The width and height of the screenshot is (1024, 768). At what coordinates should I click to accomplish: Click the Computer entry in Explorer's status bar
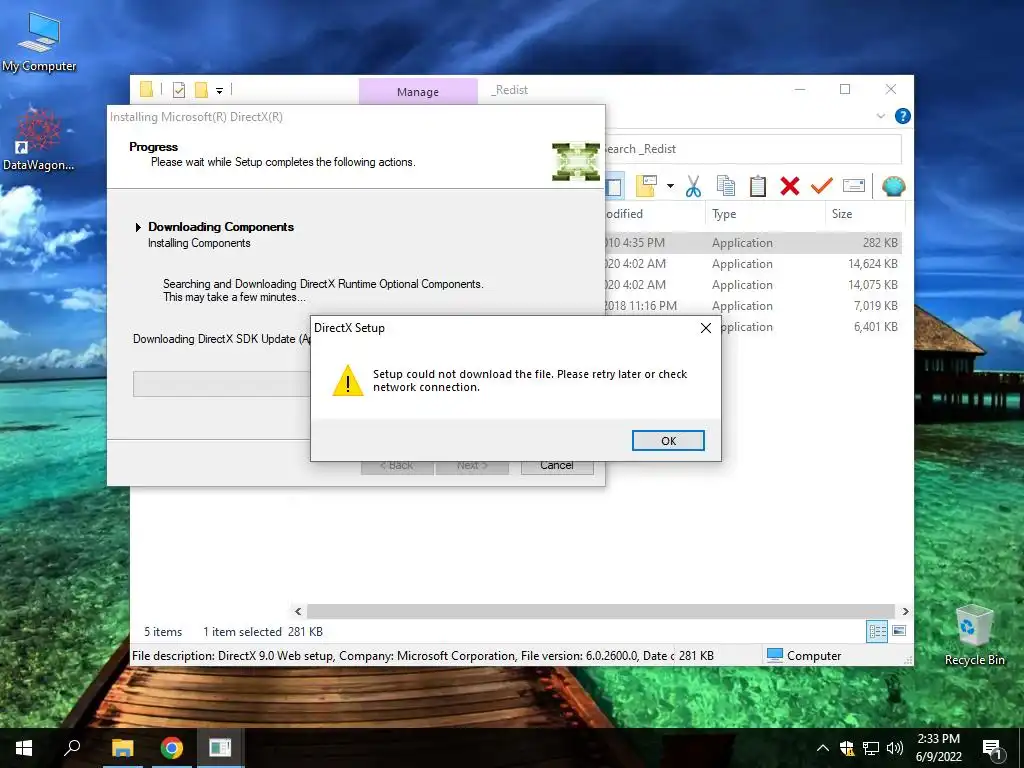pos(804,655)
